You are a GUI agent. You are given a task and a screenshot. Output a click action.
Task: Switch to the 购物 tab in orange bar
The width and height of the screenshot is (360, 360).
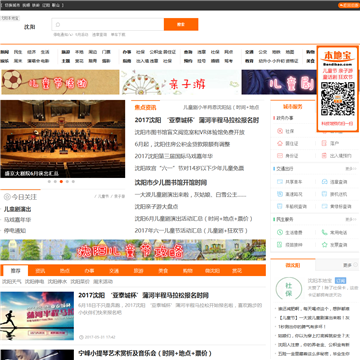[188, 271]
